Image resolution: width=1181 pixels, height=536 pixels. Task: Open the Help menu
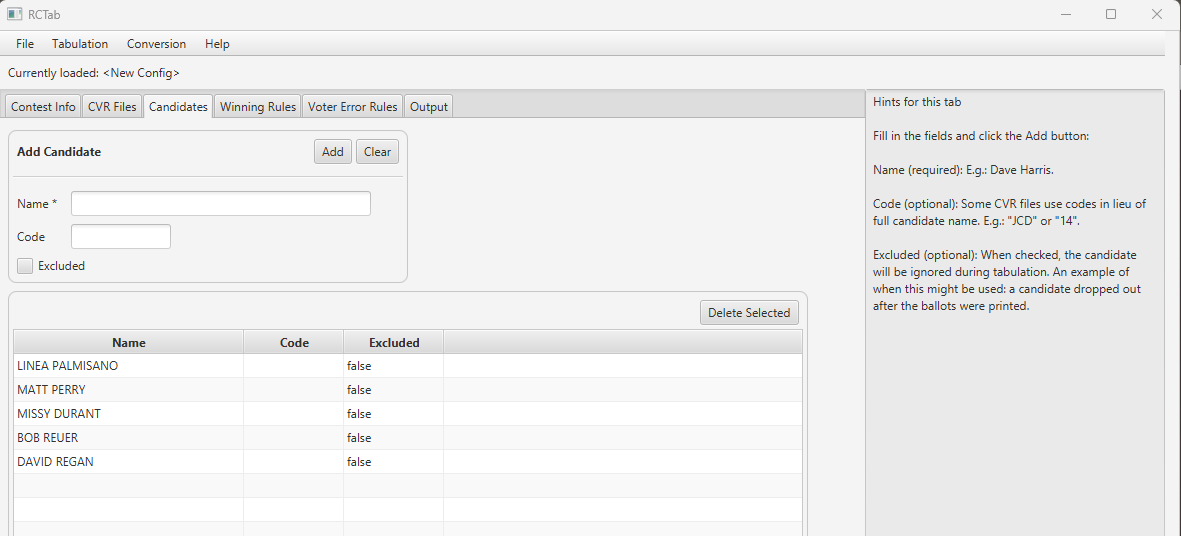tap(217, 44)
